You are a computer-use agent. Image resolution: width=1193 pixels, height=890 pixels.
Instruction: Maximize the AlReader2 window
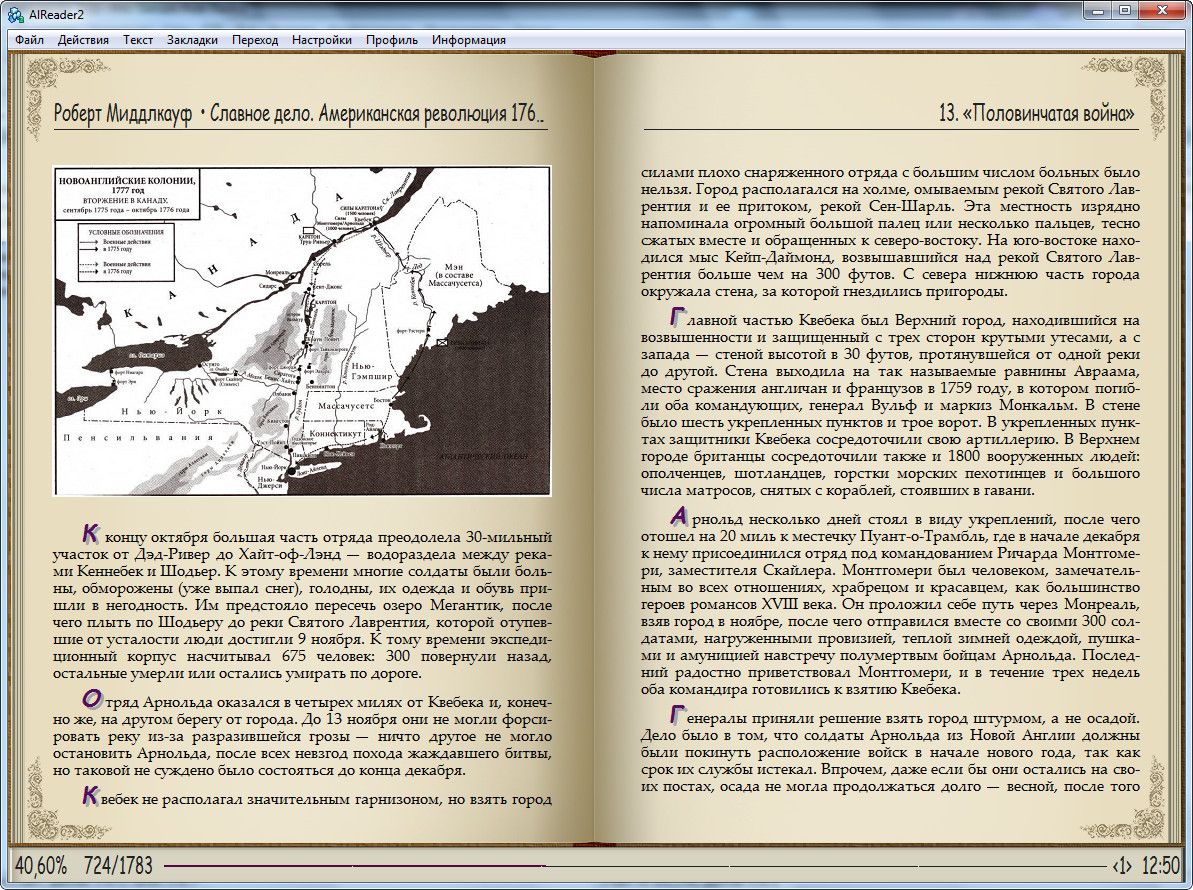[x=1127, y=10]
